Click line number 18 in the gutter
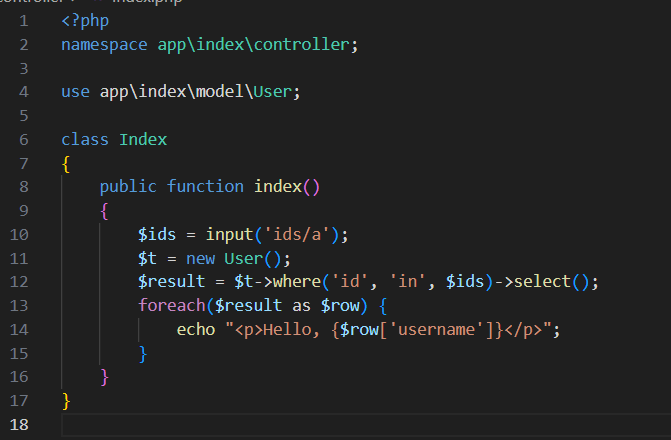The width and height of the screenshot is (671, 440). pyautogui.click(x=19, y=425)
